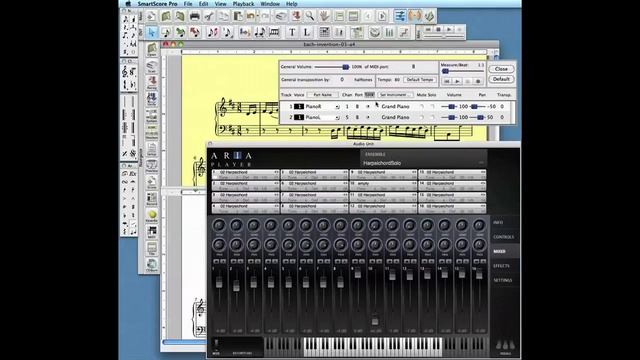Close the playback console panel
The height and width of the screenshot is (360, 640).
coord(501,69)
